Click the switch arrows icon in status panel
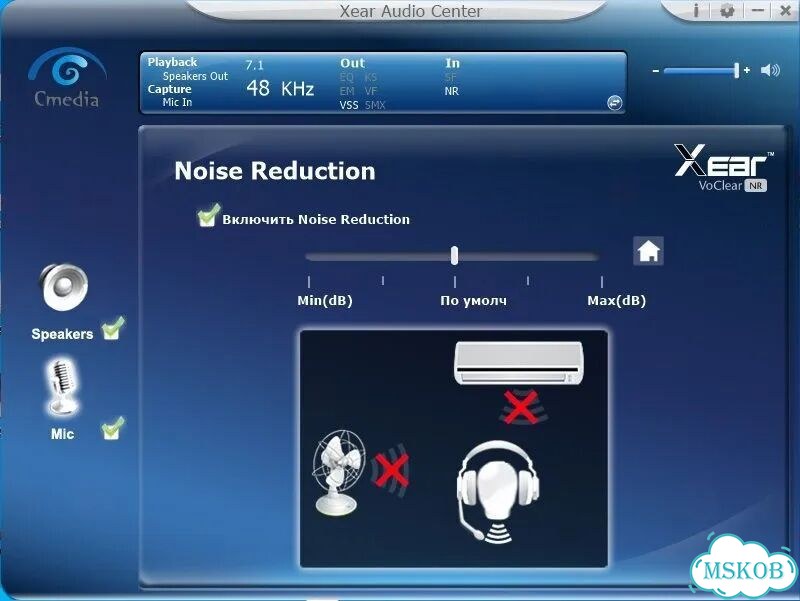This screenshot has width=800, height=601. coord(615,103)
